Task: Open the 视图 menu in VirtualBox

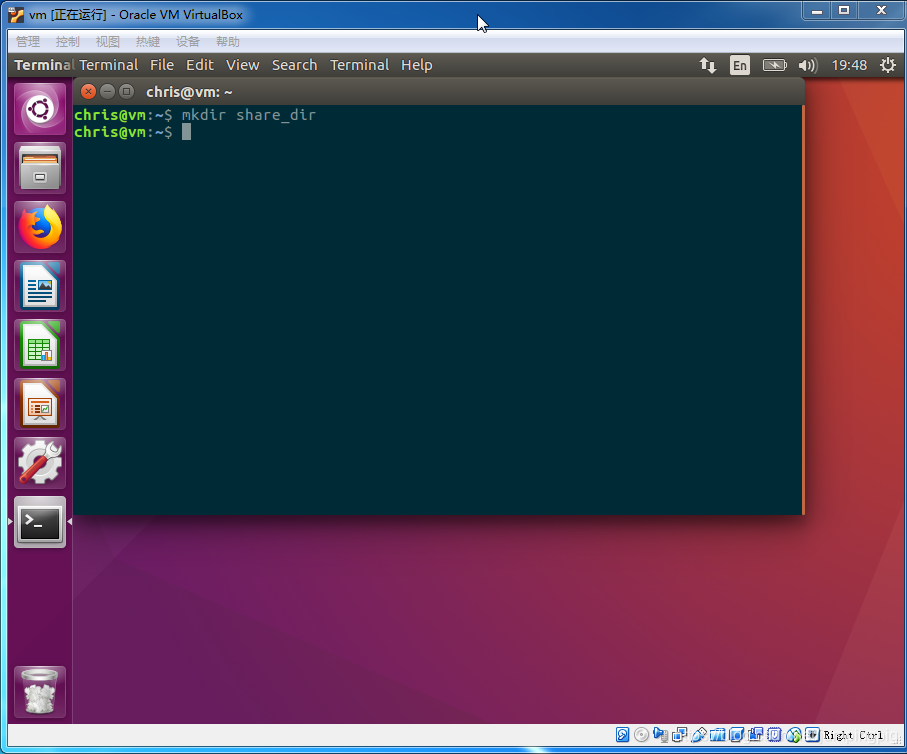Action: (x=108, y=42)
